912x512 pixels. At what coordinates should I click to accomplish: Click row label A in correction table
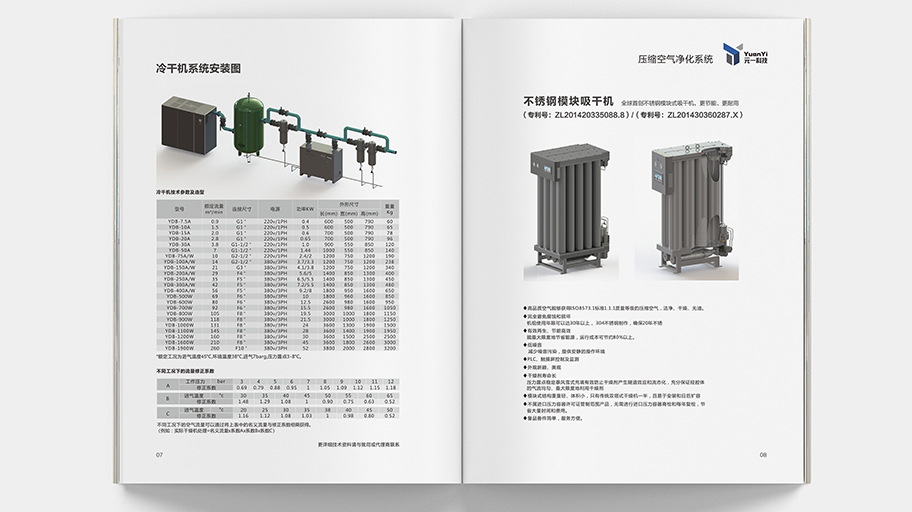pyautogui.click(x=168, y=385)
